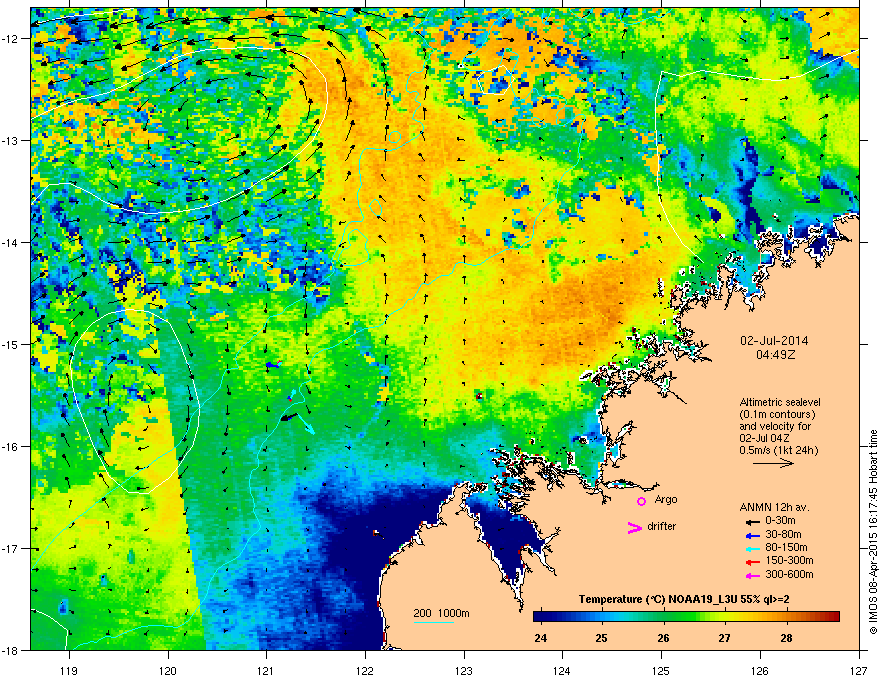
Task: Click the dark red end of temperature colorbar
Action: click(833, 617)
